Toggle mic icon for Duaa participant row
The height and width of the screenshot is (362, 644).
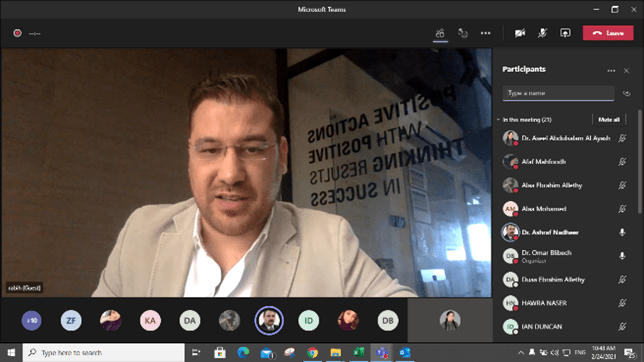point(622,279)
